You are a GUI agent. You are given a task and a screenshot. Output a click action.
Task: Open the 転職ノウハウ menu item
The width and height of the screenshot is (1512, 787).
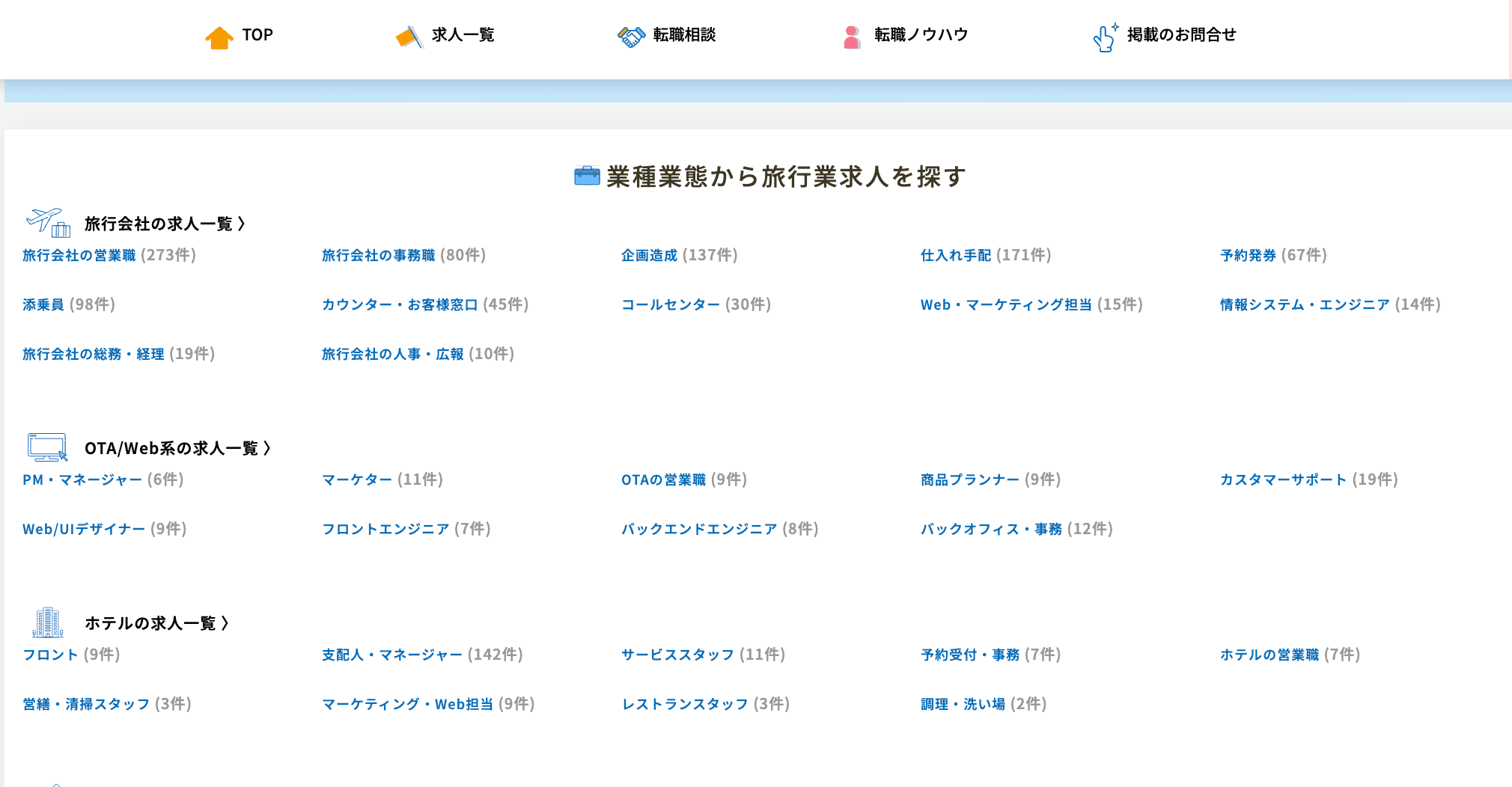(x=921, y=35)
